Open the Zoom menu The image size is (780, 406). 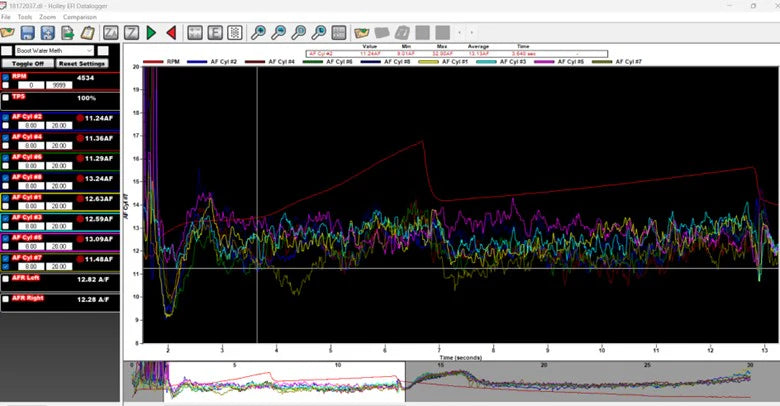coord(47,17)
